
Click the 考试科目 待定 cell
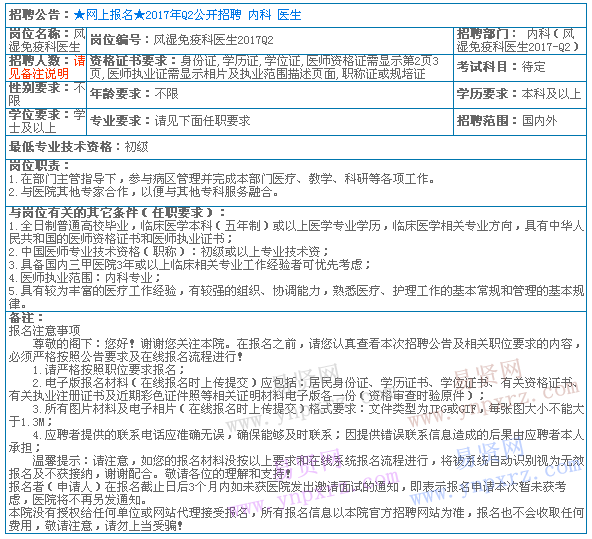520,68
